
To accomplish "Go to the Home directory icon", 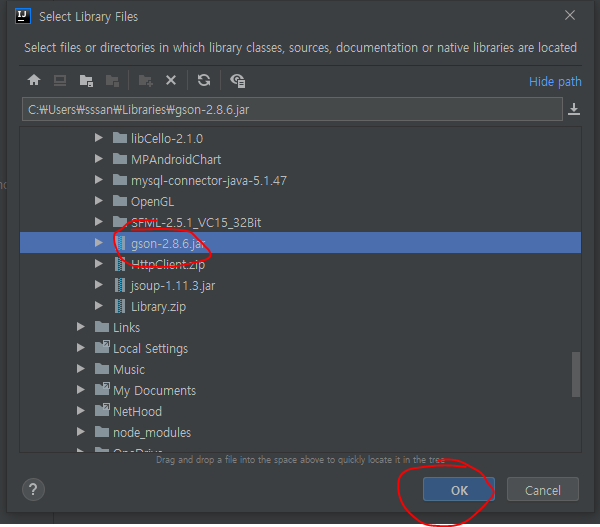I will point(34,80).
